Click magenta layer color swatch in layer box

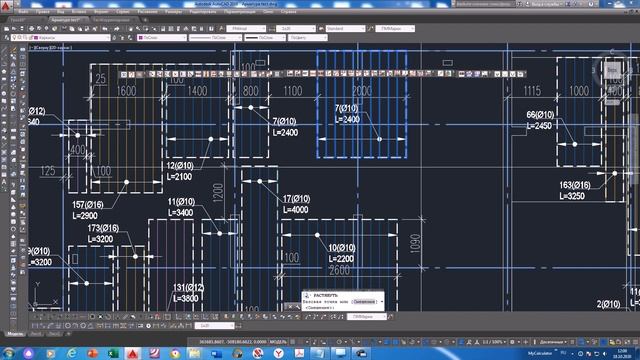coord(36,38)
